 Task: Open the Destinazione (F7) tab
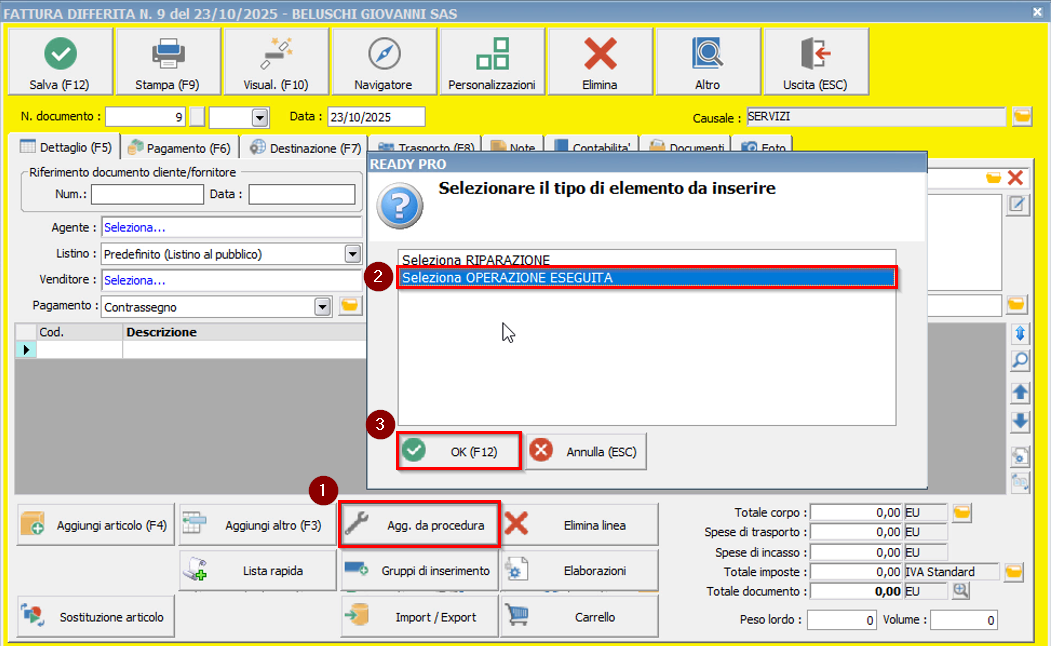[305, 148]
